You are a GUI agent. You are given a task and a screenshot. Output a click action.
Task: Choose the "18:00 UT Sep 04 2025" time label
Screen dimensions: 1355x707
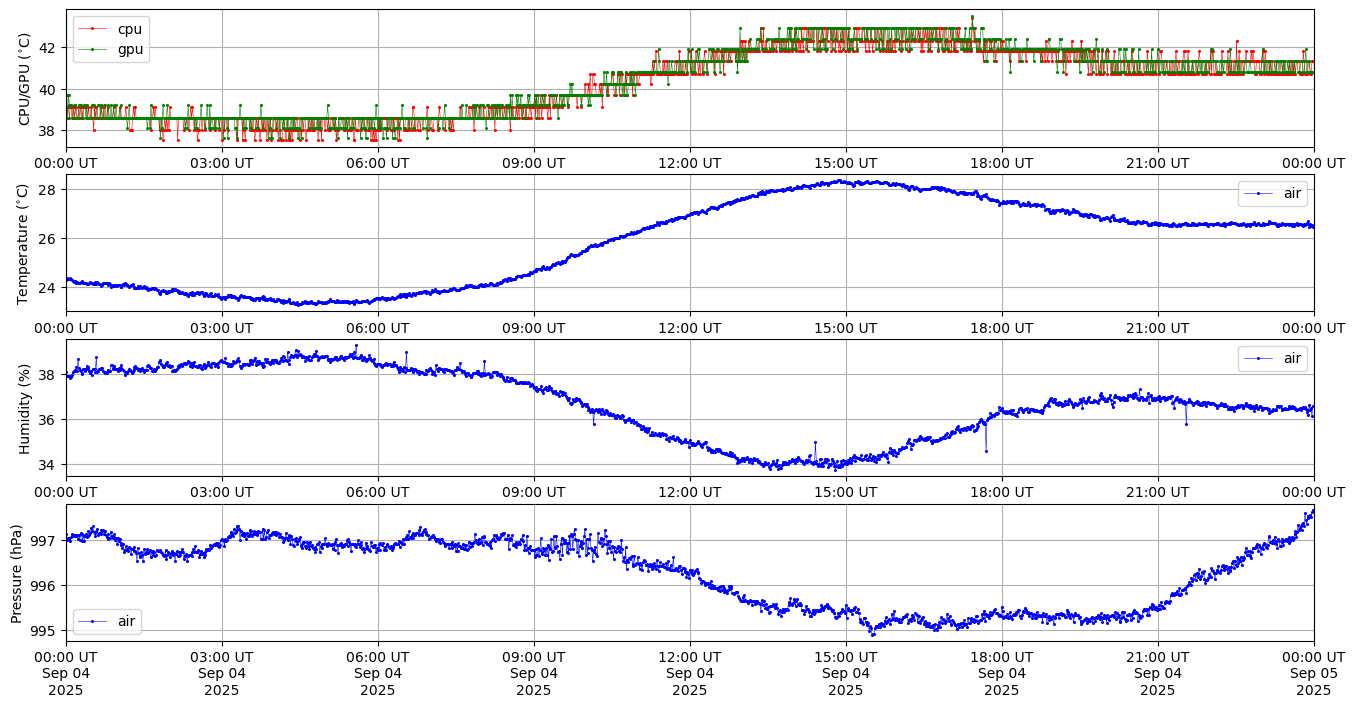(x=1002, y=674)
